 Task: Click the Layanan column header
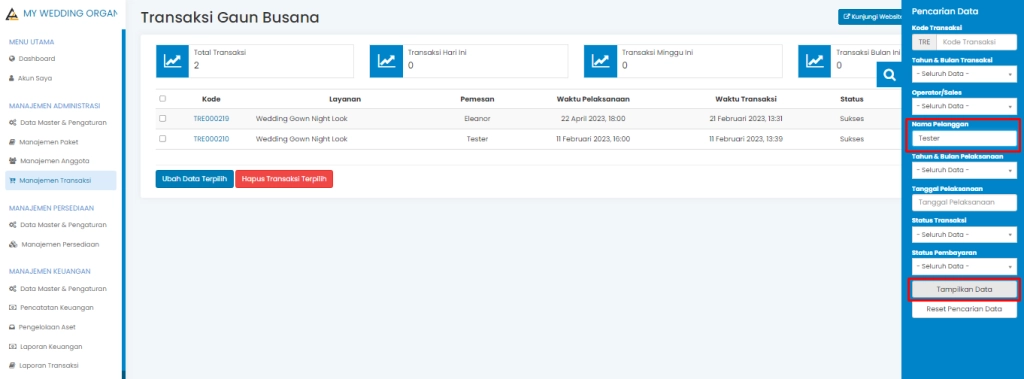[x=345, y=99]
